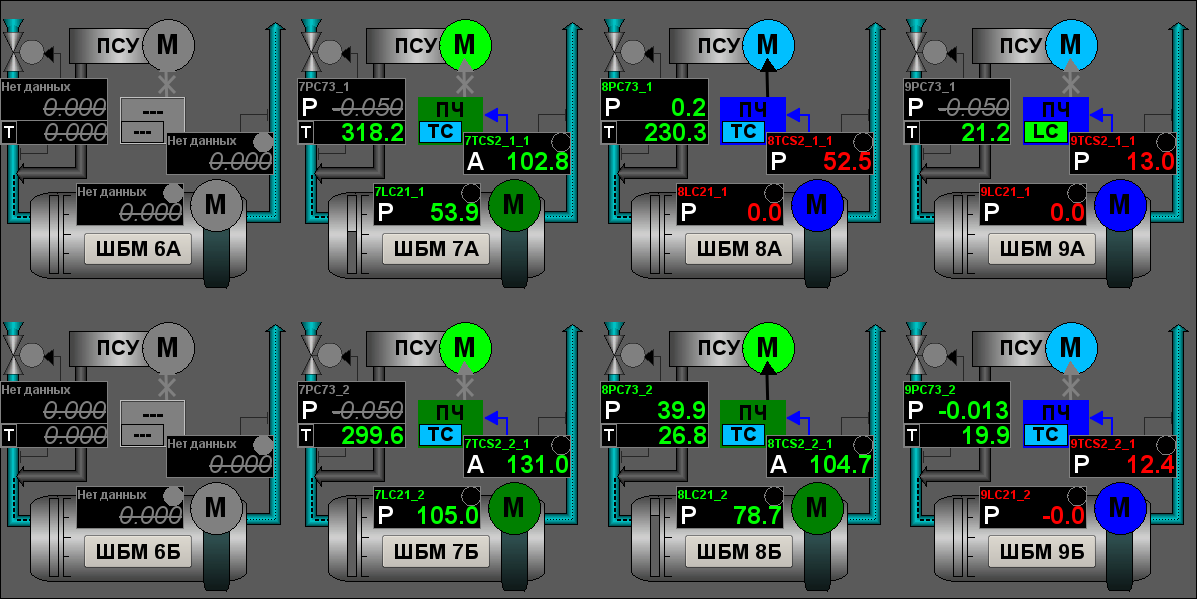Select the 7TCS2_1_1 value field showing 102.8
This screenshot has height=599, width=1197.
530,161
